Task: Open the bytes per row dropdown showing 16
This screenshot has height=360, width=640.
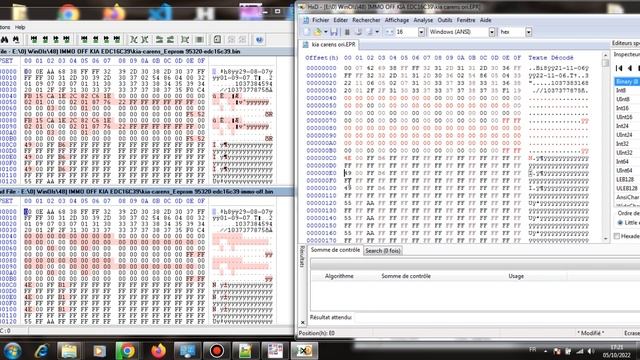Action: pos(421,32)
